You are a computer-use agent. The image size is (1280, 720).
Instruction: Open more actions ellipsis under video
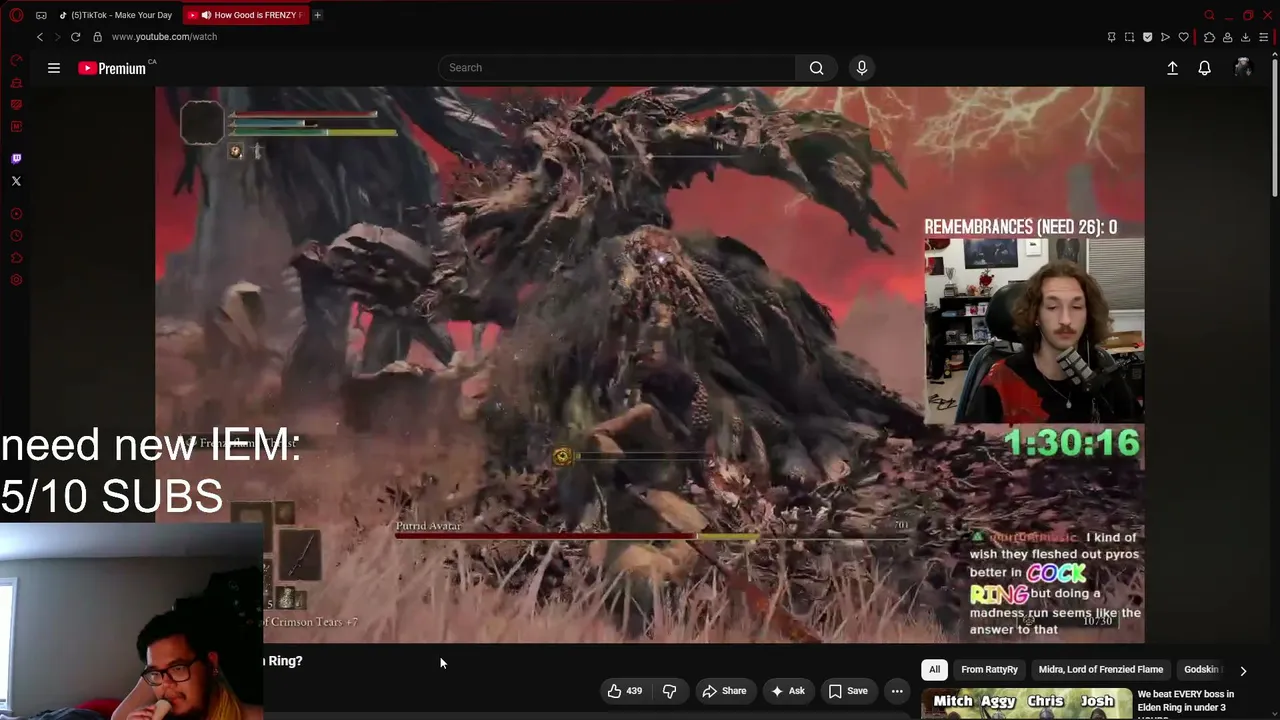pos(897,691)
